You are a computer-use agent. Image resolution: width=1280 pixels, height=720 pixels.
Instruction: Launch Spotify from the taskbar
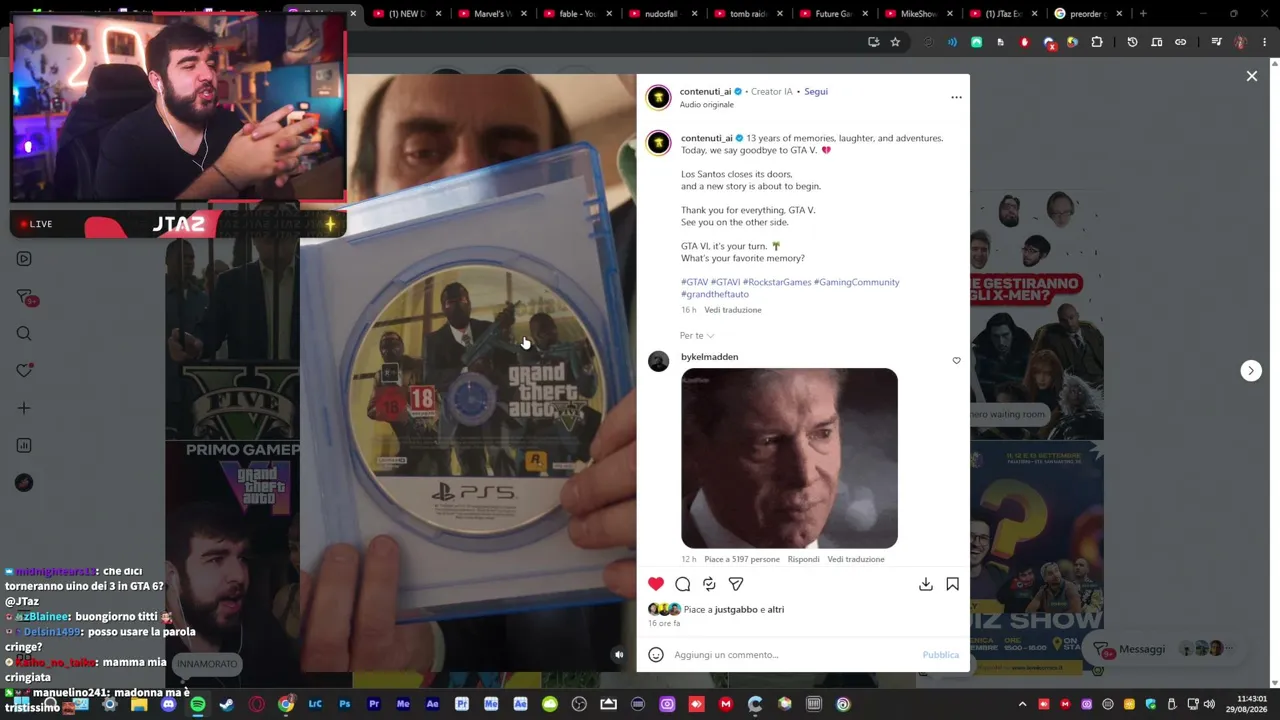click(198, 704)
